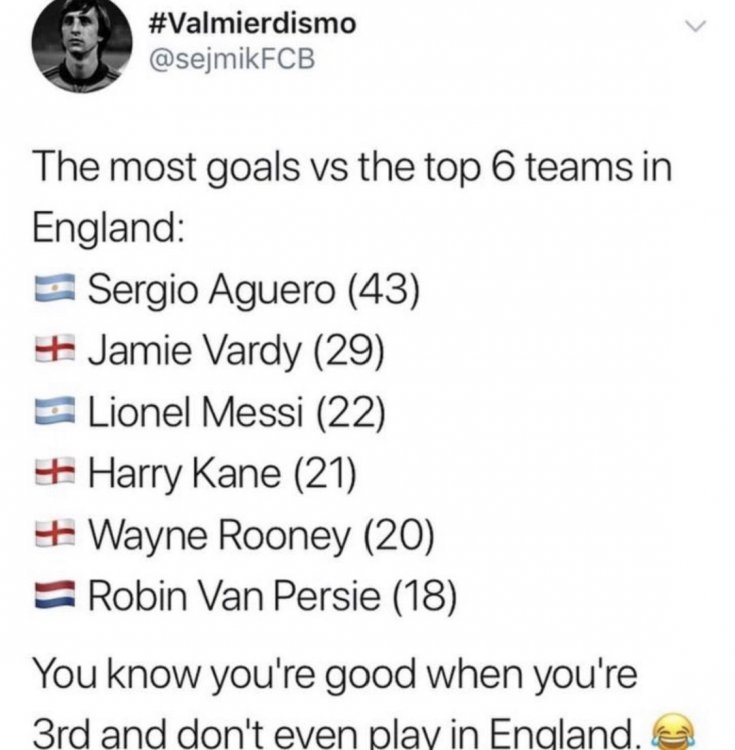The width and height of the screenshot is (735, 750).
Task: Select the "Sergio Aguero (43)" line
Action: (x=253, y=290)
